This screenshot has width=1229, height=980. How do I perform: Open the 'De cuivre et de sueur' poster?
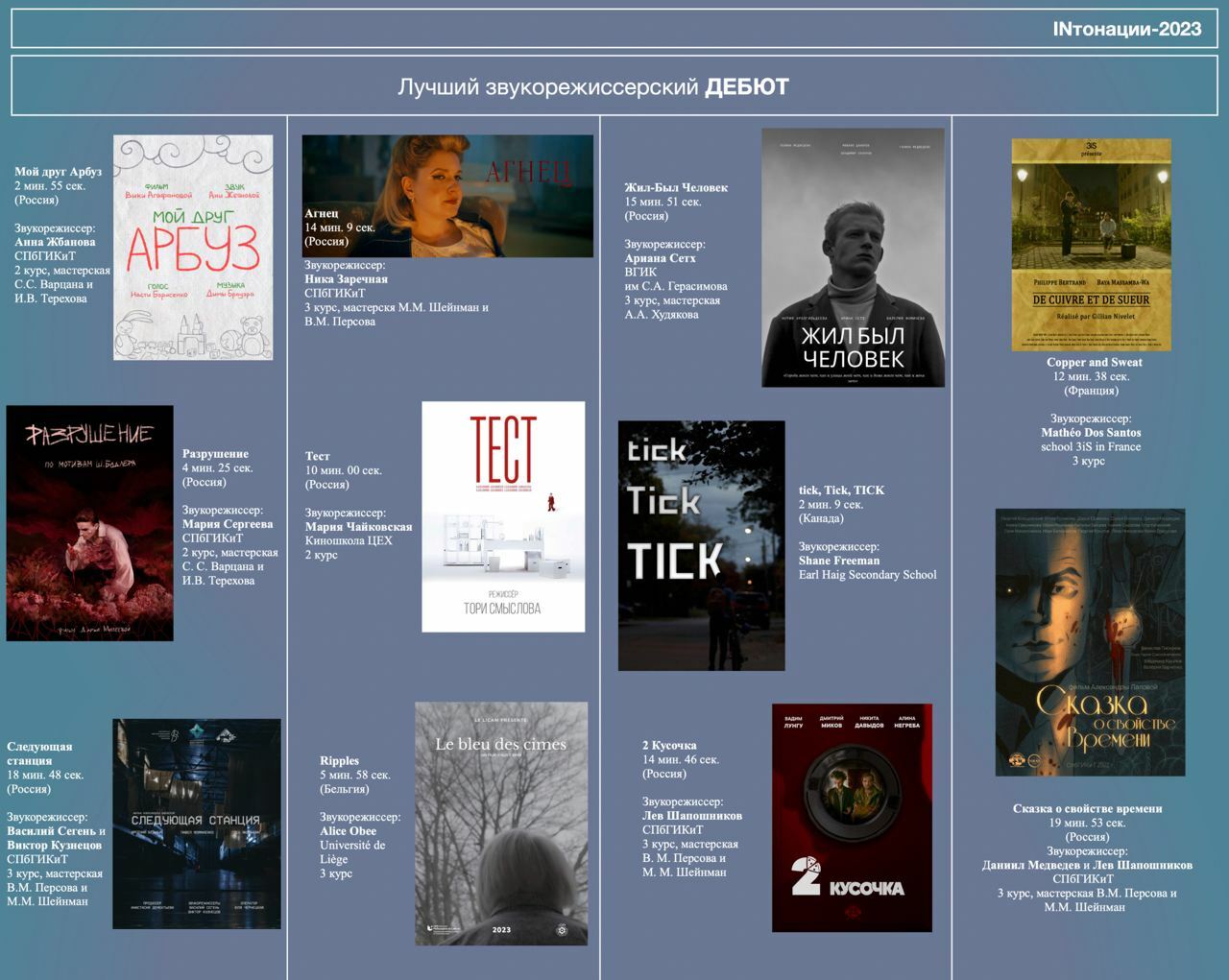pyautogui.click(x=1091, y=245)
